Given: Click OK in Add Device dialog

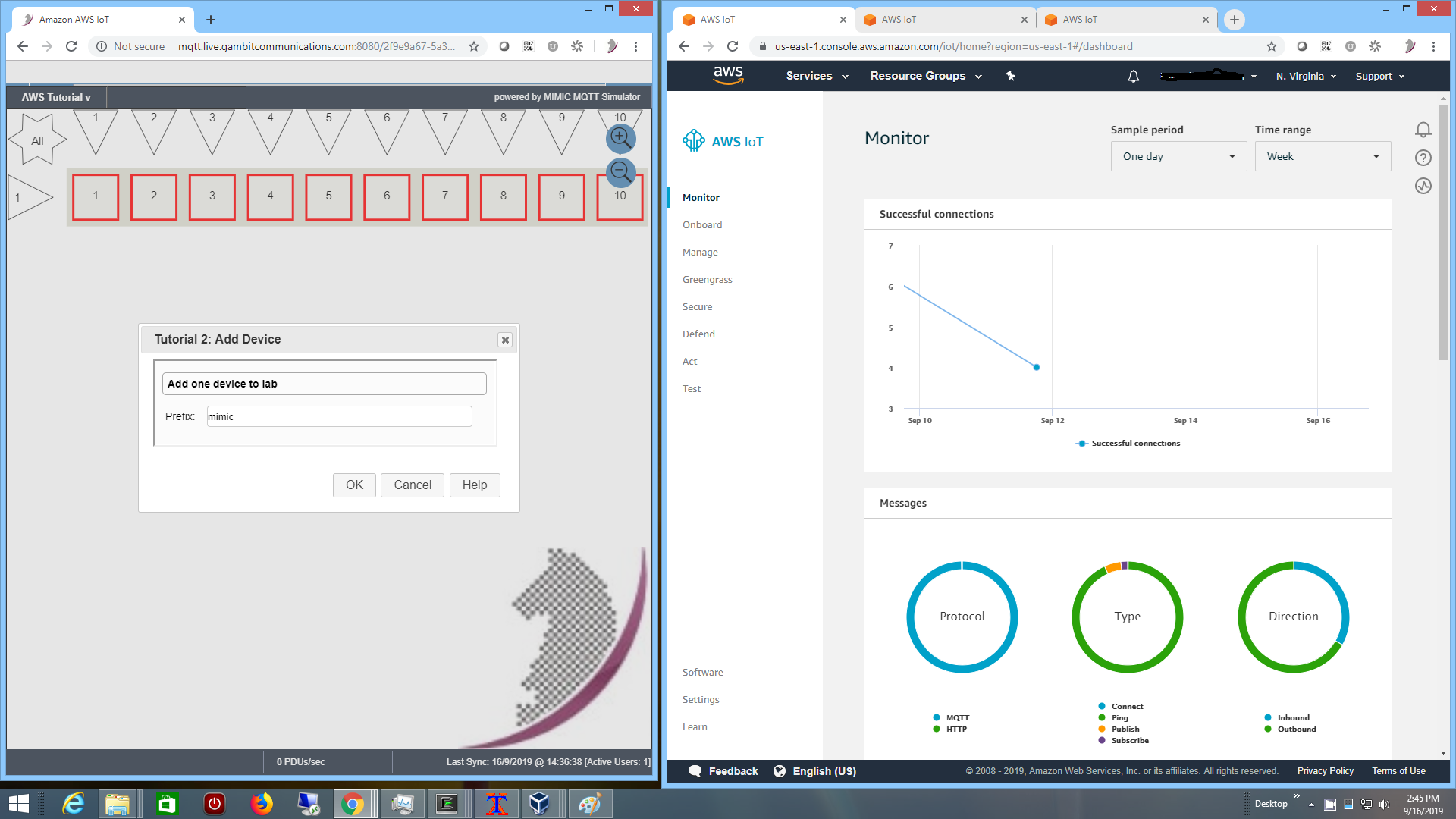Looking at the screenshot, I should coord(354,485).
